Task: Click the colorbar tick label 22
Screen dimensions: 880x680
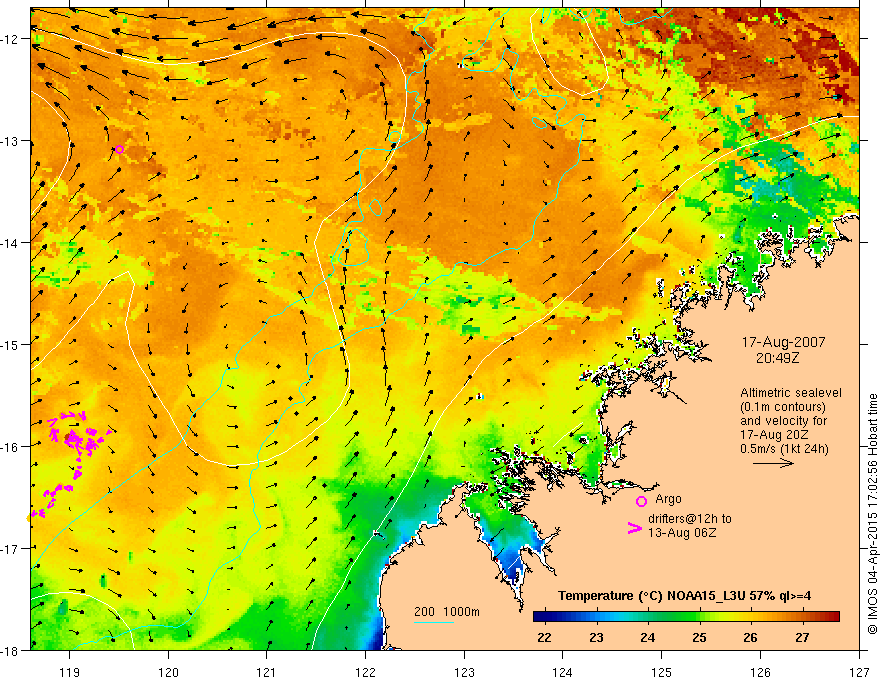Action: pos(544,638)
